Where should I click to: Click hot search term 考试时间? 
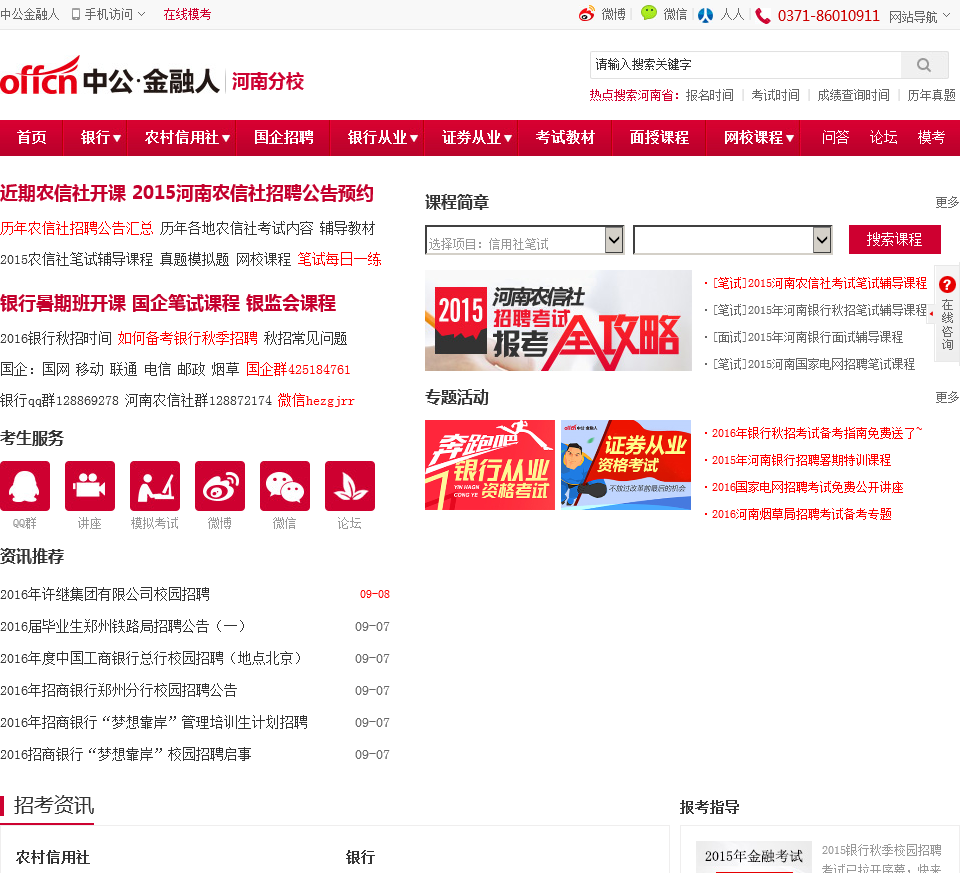[776, 96]
